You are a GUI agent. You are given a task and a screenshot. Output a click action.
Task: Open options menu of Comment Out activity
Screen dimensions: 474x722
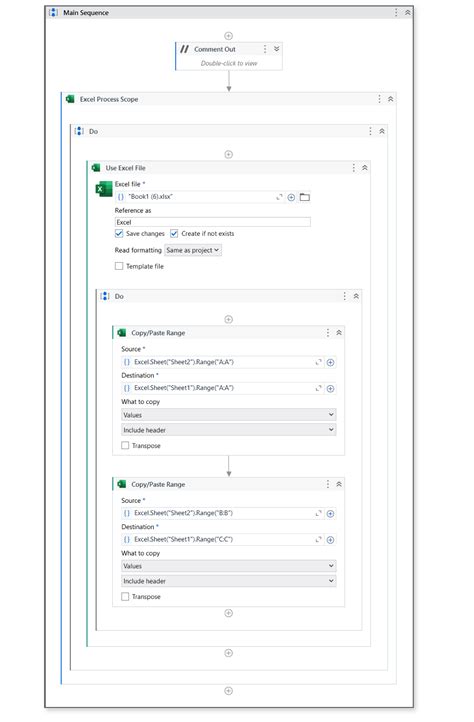265,49
